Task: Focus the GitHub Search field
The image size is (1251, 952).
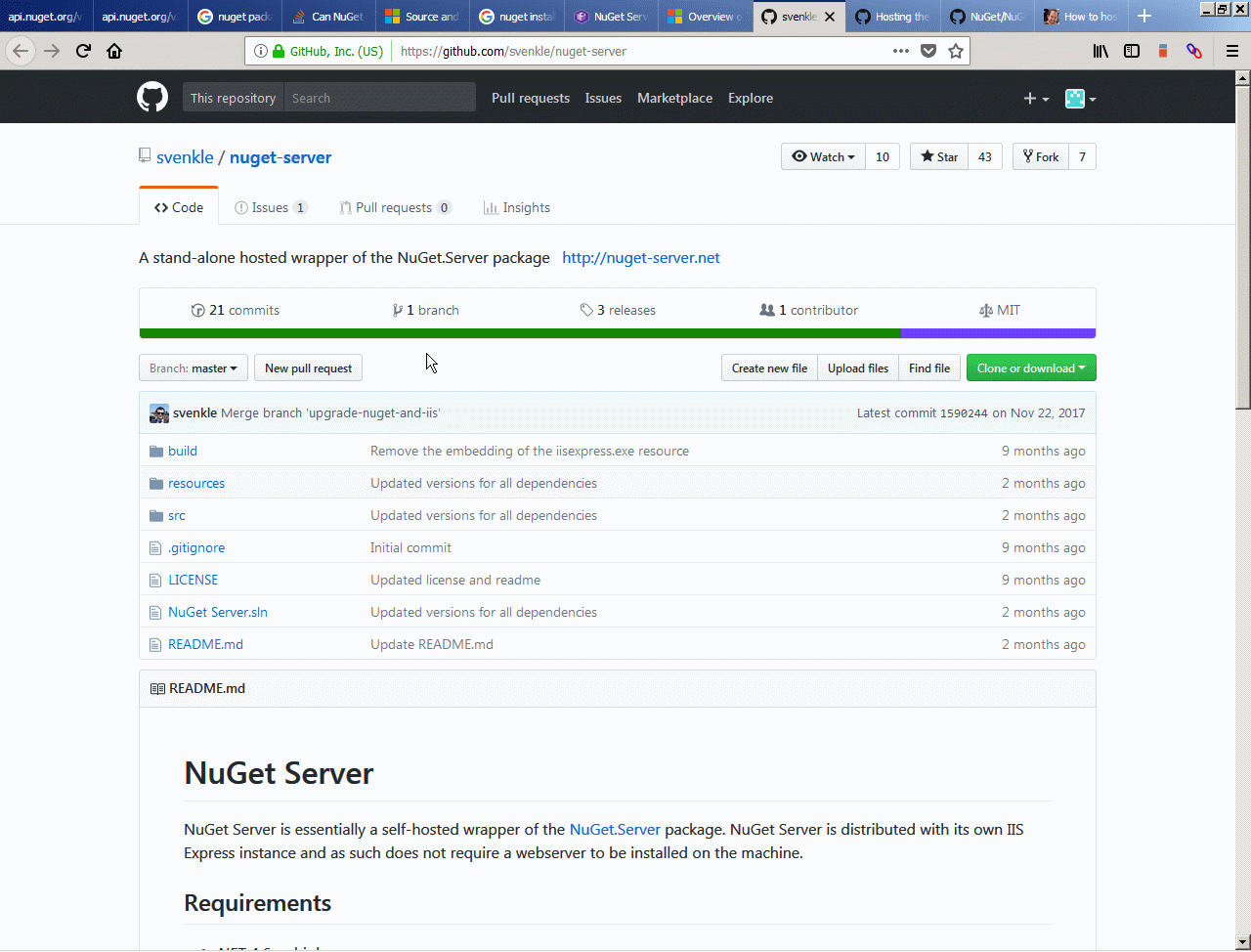Action: [380, 98]
